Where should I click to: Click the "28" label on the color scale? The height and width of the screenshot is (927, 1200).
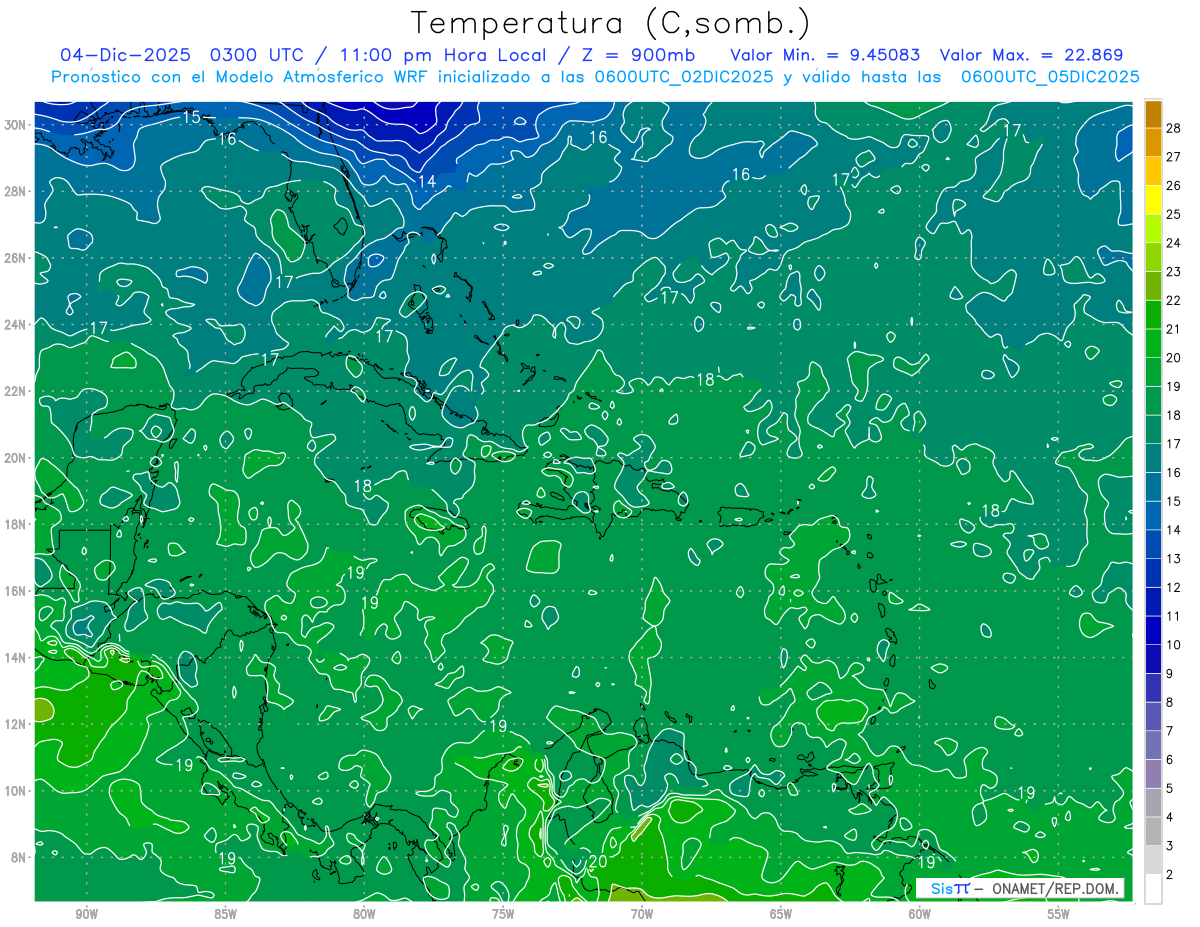point(1174,128)
